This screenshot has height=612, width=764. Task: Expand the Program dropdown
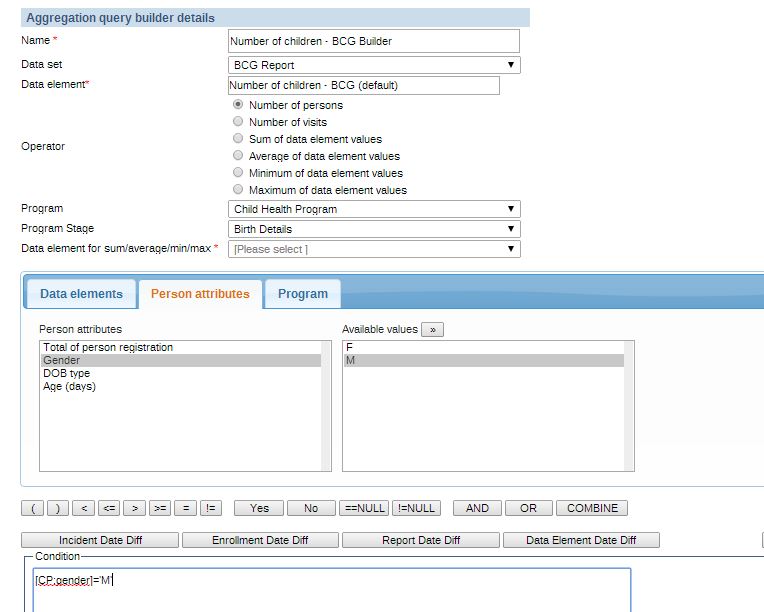pyautogui.click(x=374, y=209)
